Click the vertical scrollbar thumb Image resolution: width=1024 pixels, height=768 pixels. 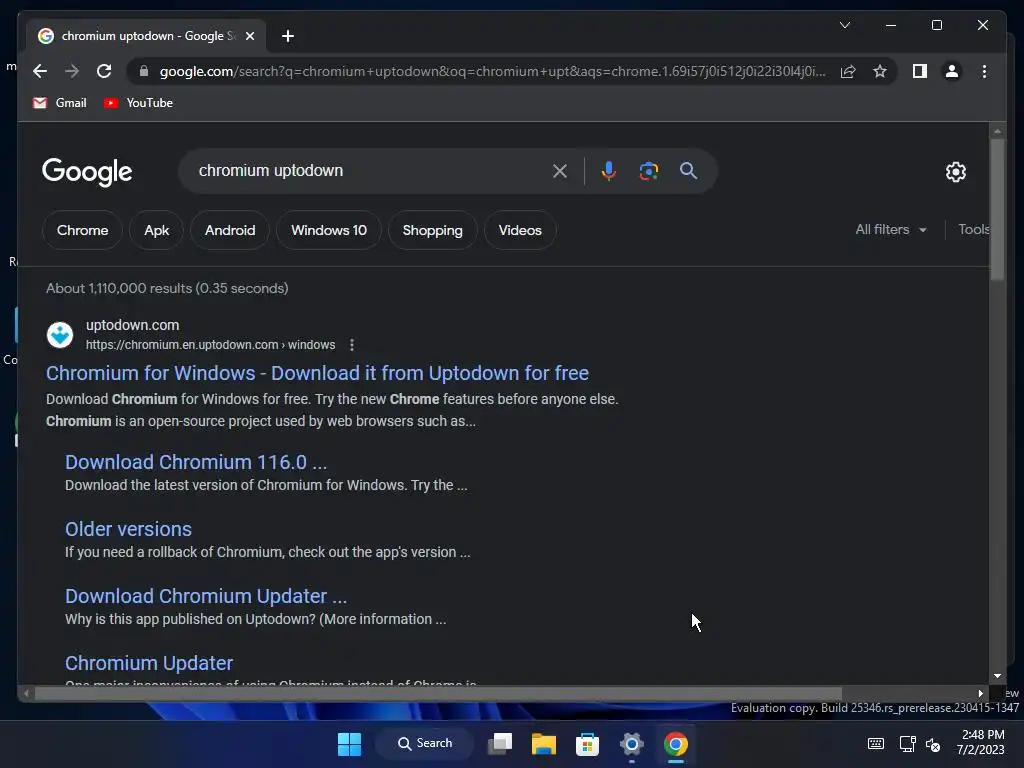pos(997,209)
